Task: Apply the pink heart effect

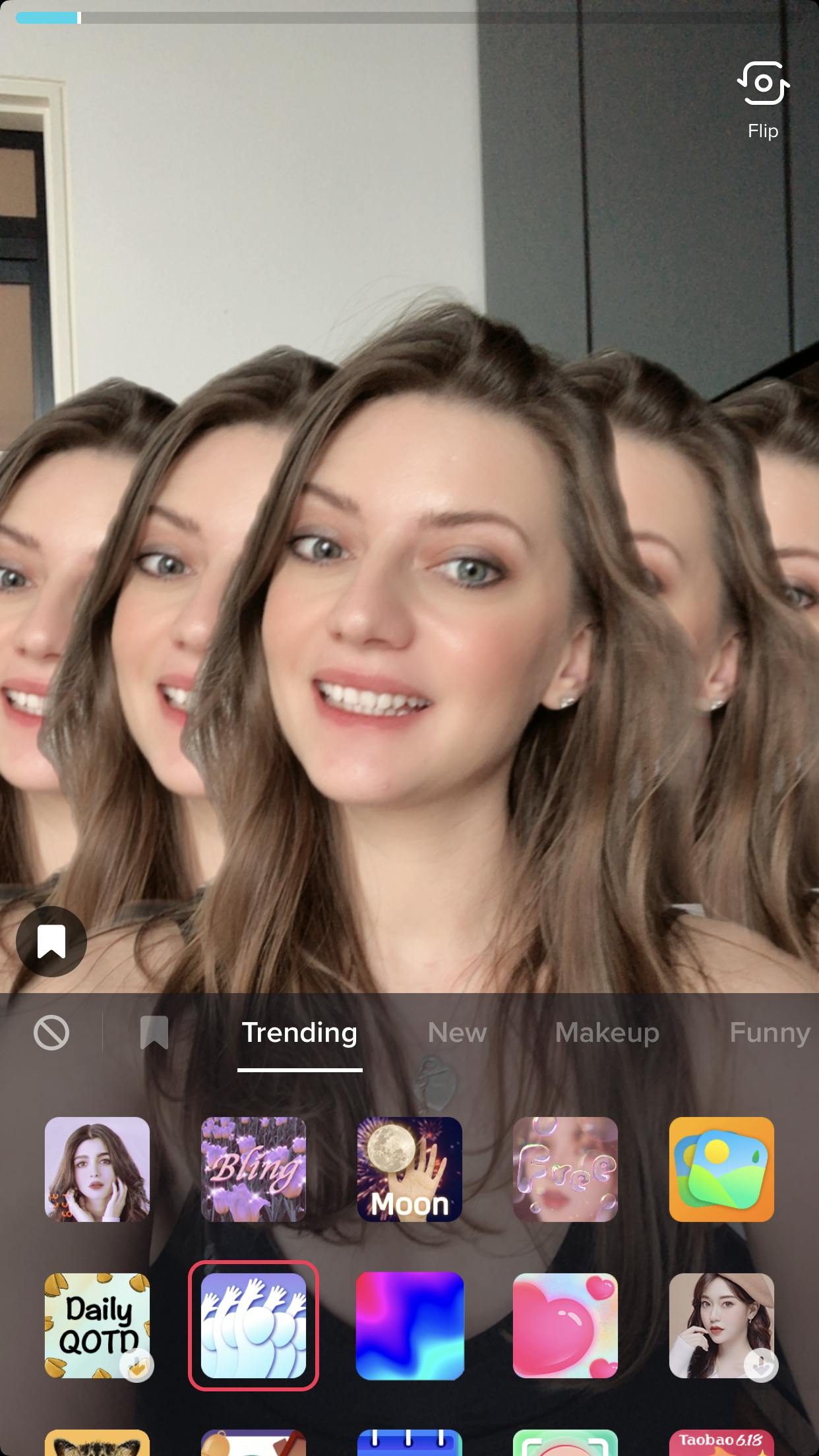Action: click(565, 1325)
